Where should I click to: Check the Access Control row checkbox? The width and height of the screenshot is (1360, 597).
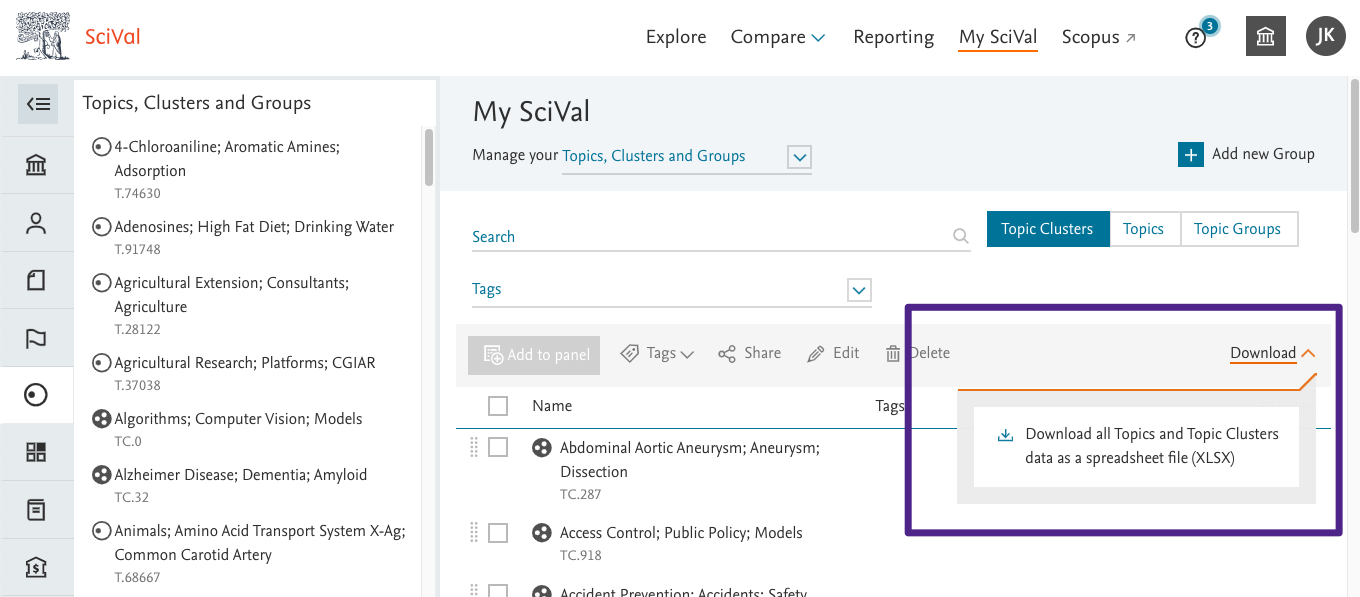pos(498,533)
